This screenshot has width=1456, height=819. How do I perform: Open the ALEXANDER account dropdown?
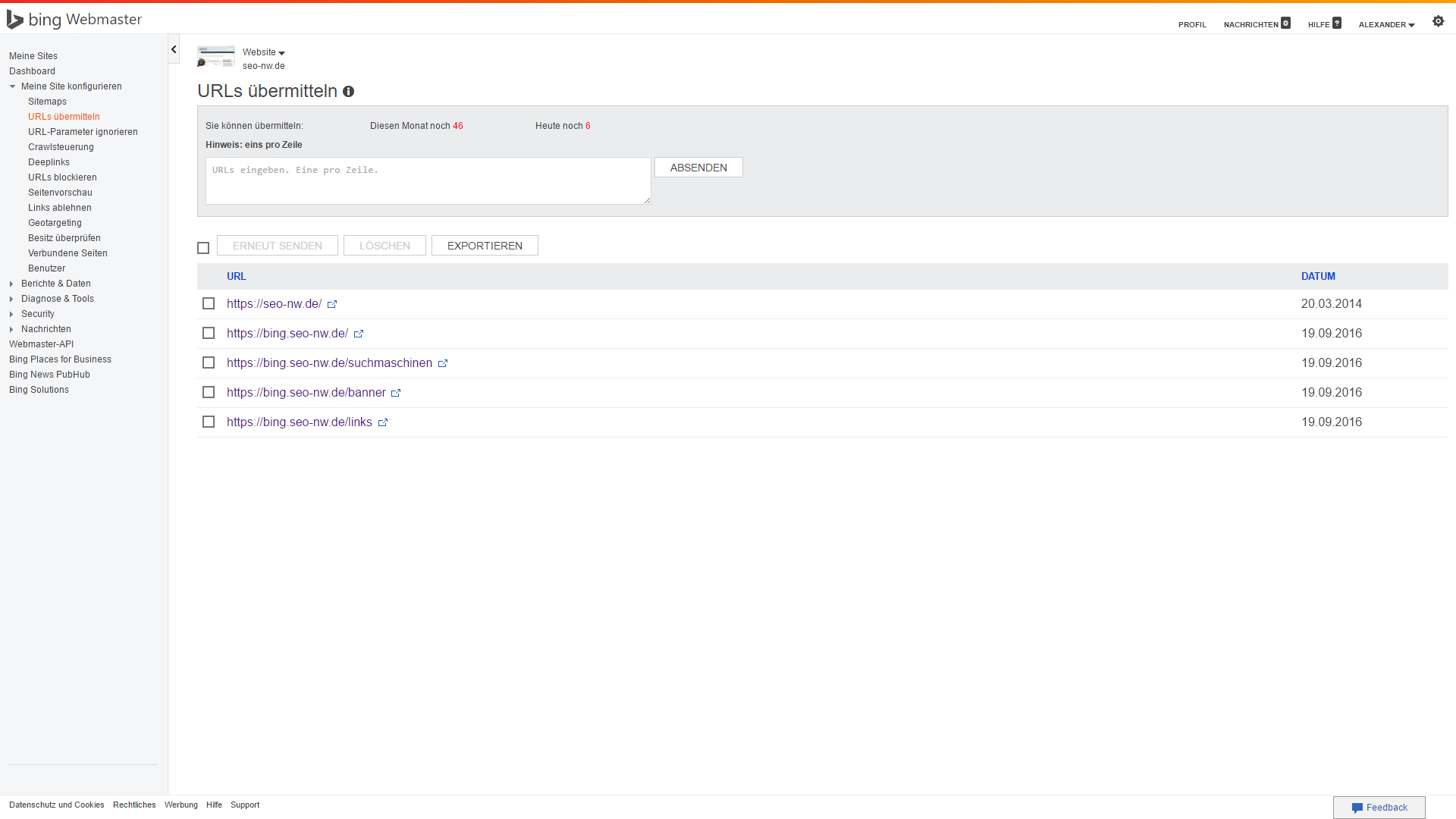click(1386, 25)
